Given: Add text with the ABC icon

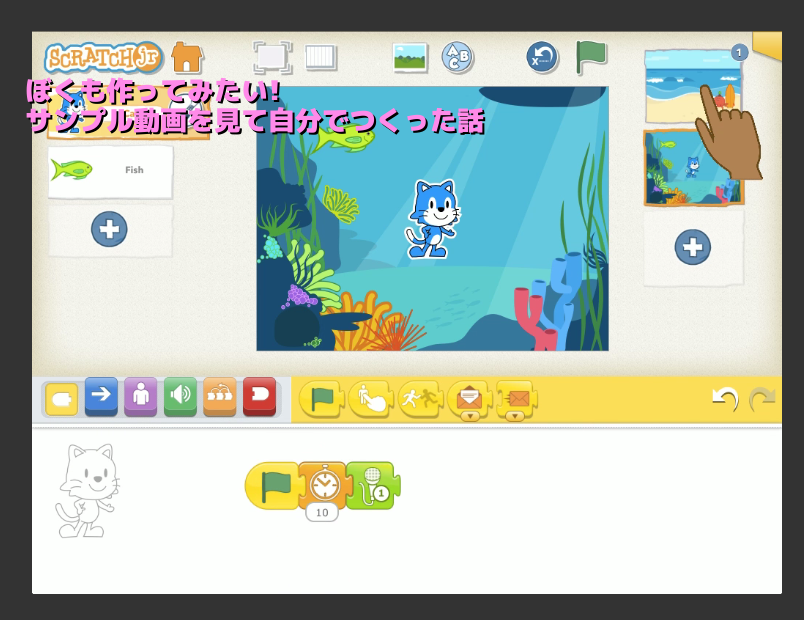Looking at the screenshot, I should click(457, 57).
